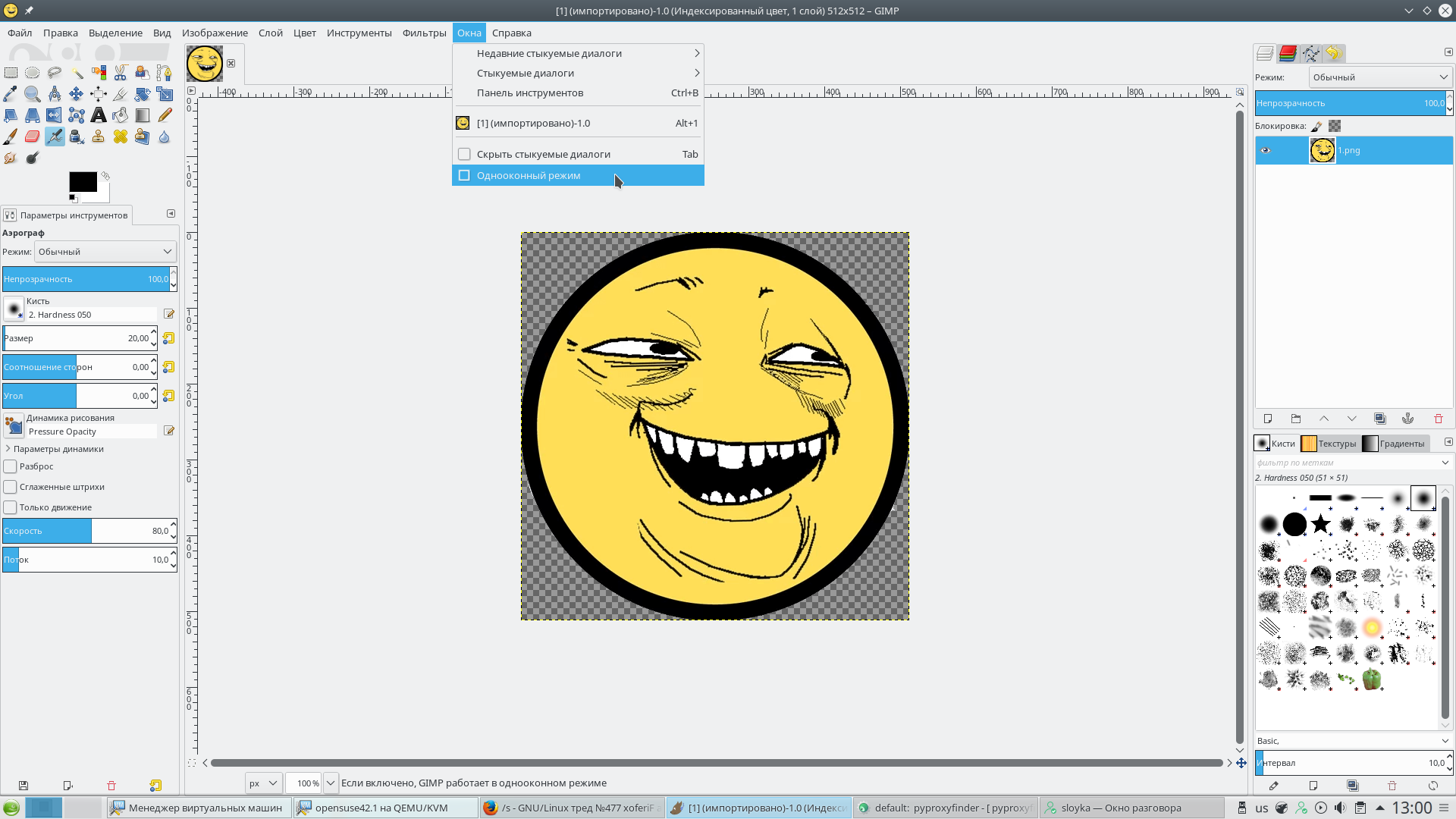The height and width of the screenshot is (819, 1456).
Task: Open tool options Режим dropdown
Action: coord(105,252)
